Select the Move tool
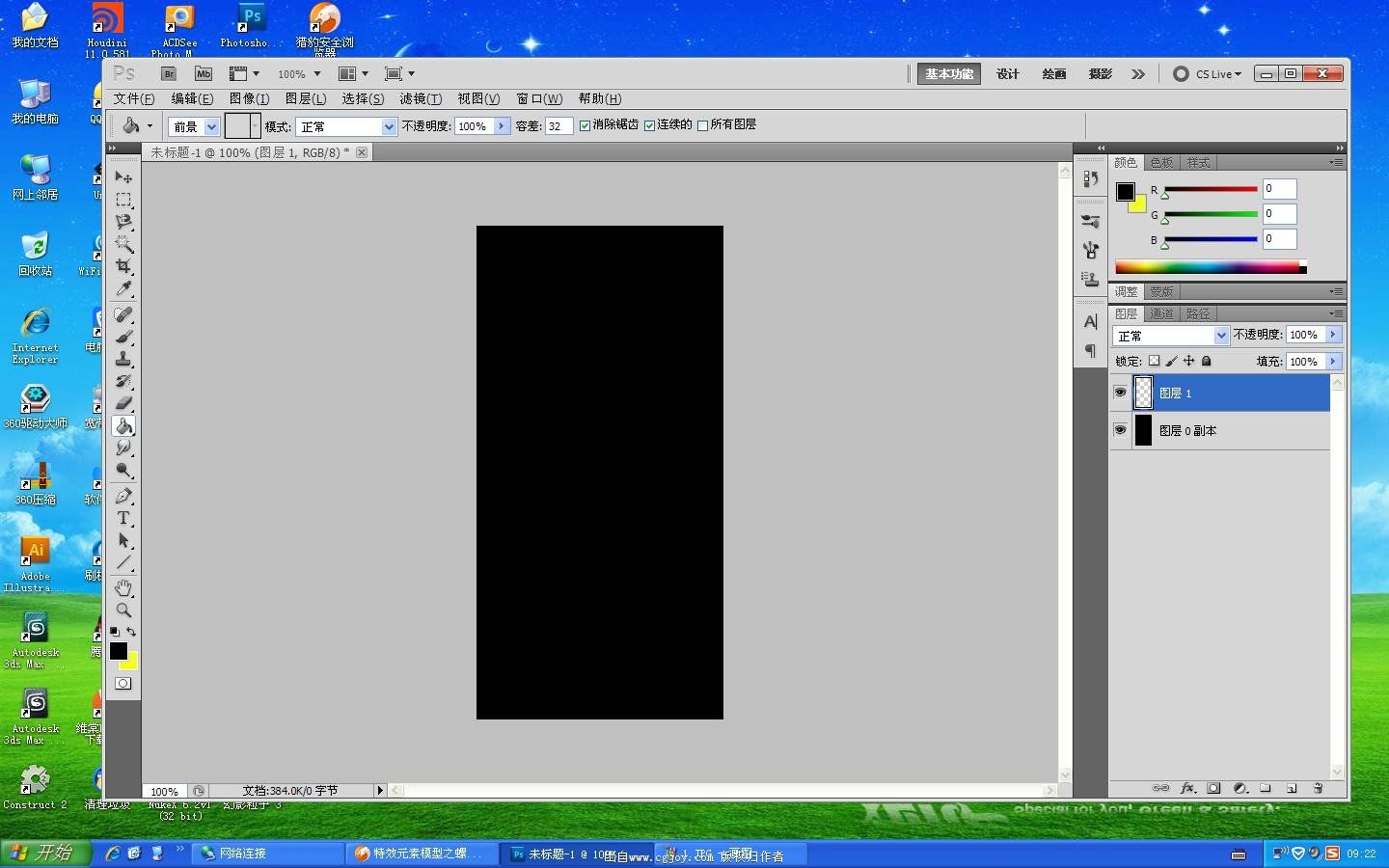Screen dimensions: 1389x868 tap(123, 177)
